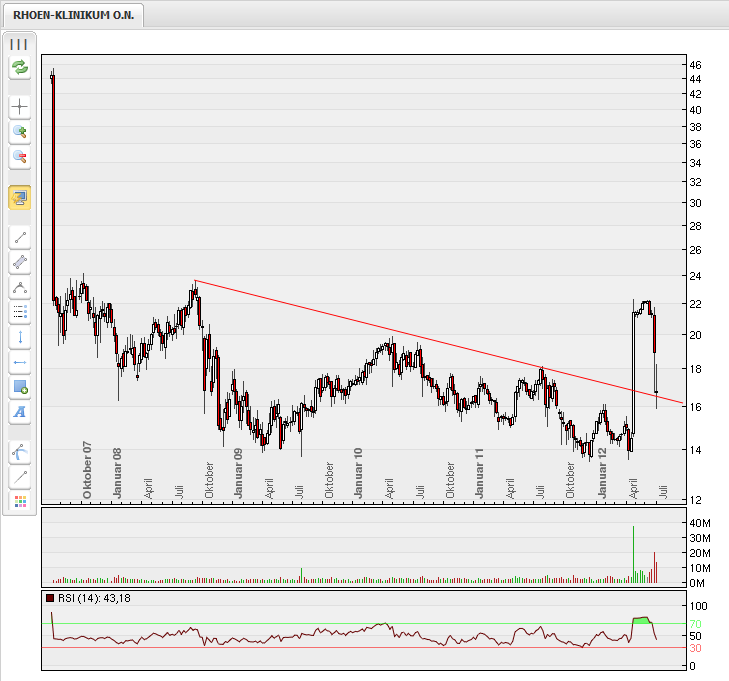
Task: Zoom out with the magnifier minus icon
Action: pyautogui.click(x=20, y=157)
